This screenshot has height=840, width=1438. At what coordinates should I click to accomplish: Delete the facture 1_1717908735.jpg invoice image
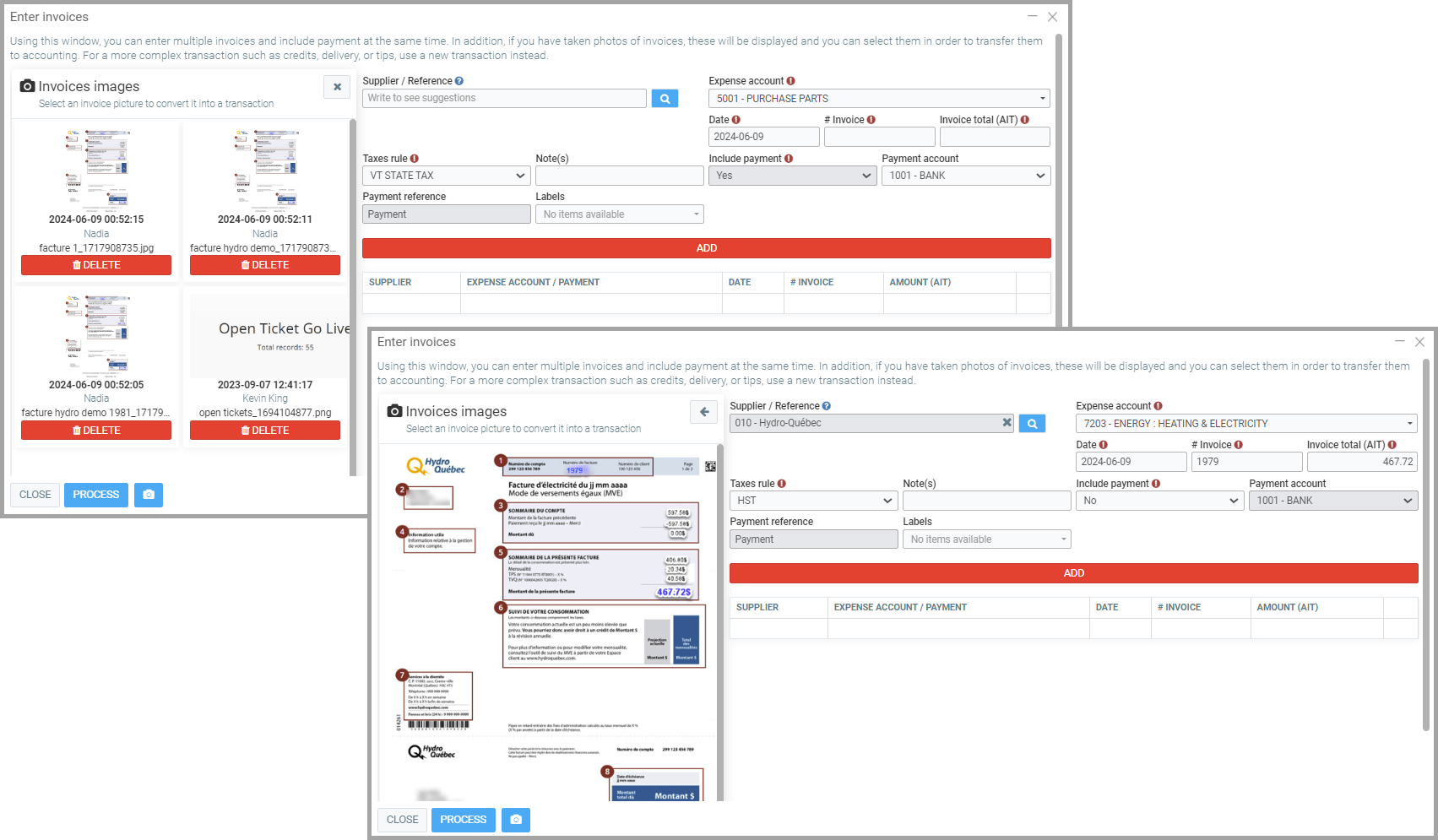96,265
